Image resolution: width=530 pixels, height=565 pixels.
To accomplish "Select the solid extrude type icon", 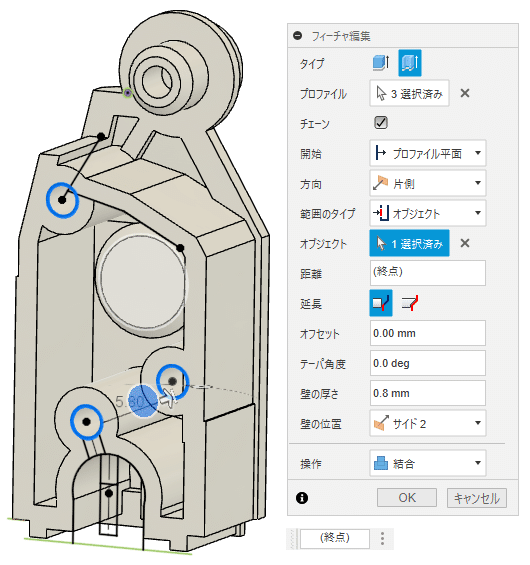I will point(381,63).
